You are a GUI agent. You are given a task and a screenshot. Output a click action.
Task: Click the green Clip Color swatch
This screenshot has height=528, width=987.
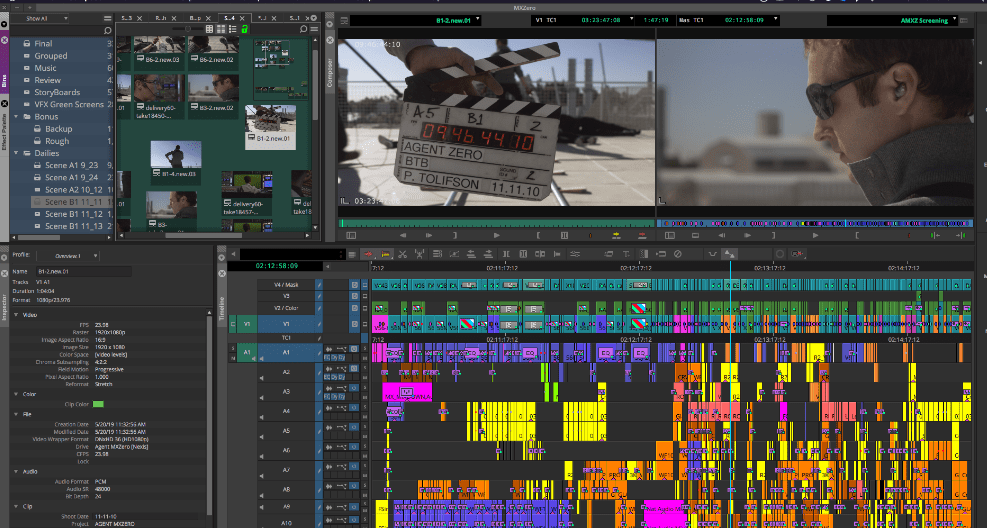(98, 404)
